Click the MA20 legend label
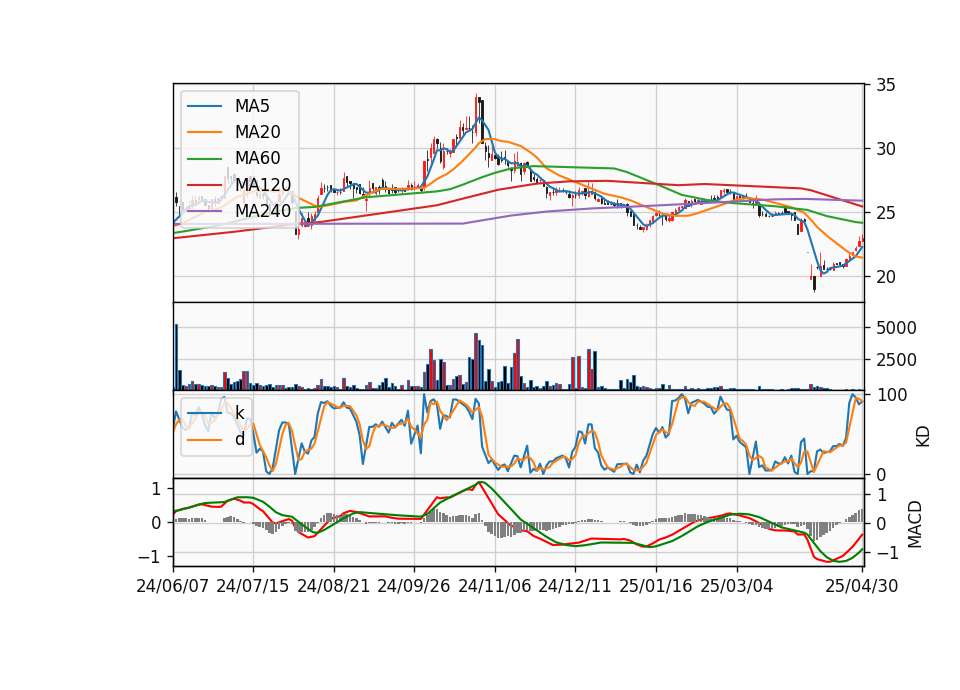This screenshot has height=690, width=960. [x=257, y=132]
